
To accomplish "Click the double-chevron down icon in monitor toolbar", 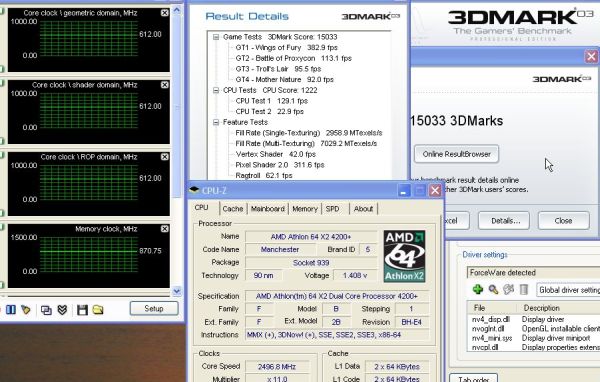I will (x=62, y=309).
